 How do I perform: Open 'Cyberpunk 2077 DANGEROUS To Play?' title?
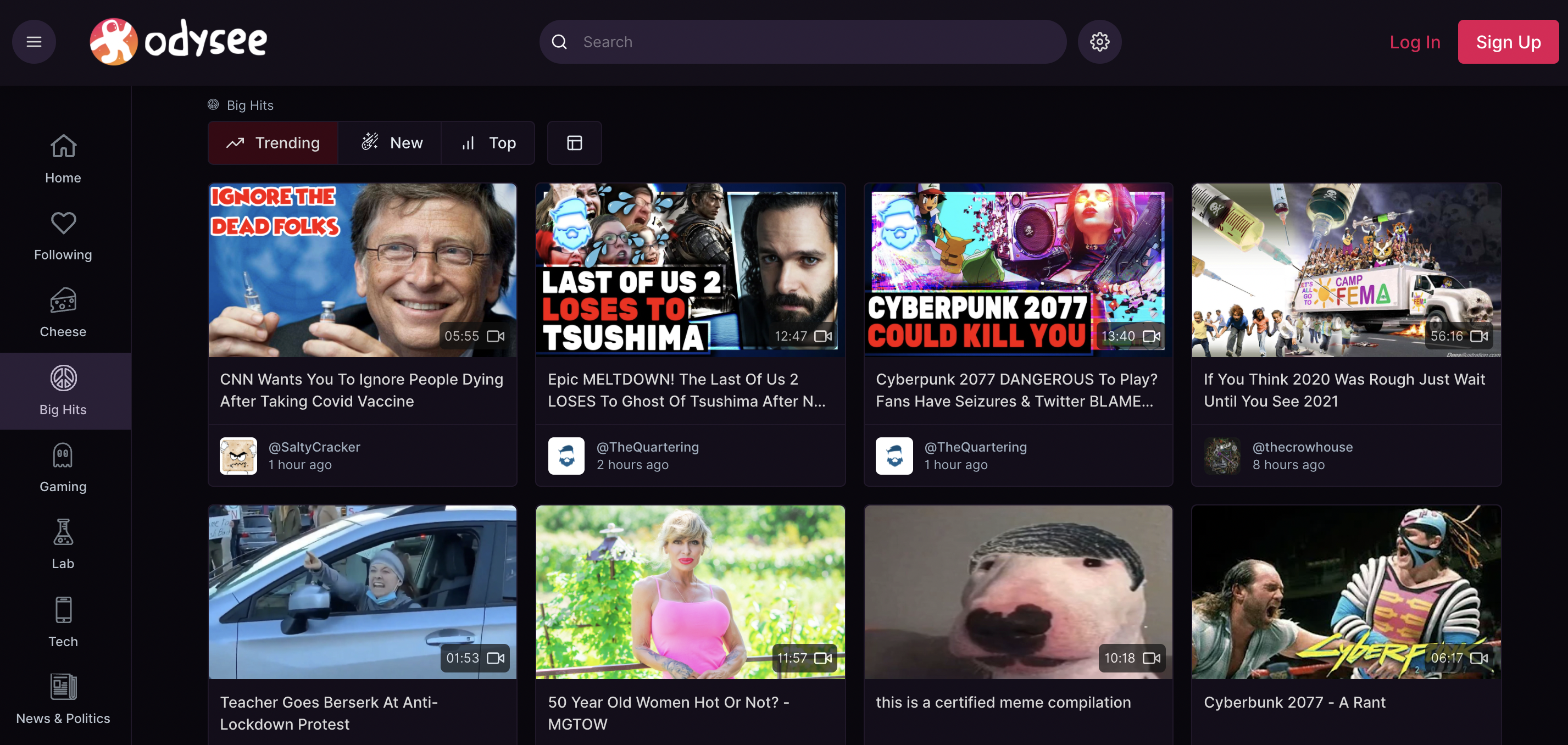point(1016,390)
